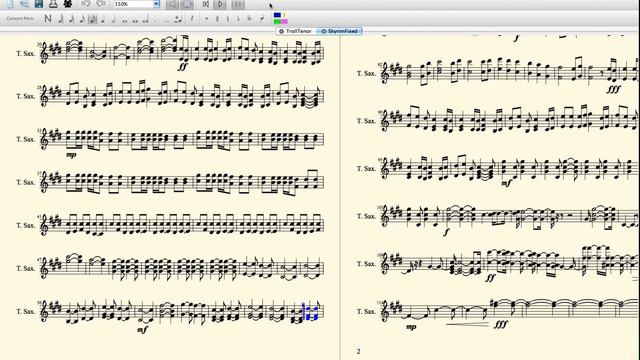This screenshot has width=640, height=360.
Task: Switch to voice 3 green button
Action: click(278, 21)
